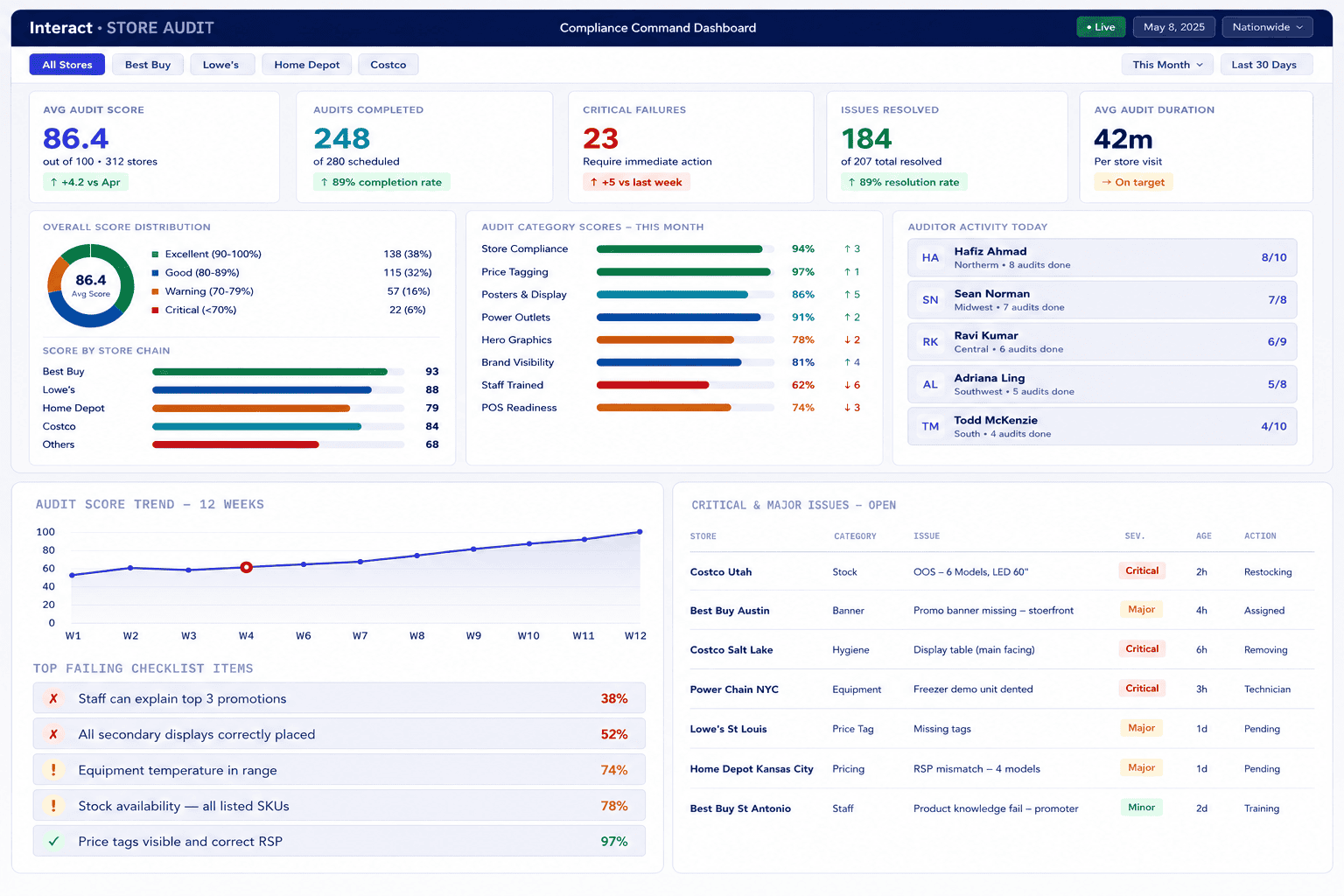This screenshot has width=1344, height=896.
Task: Switch to the Best Buy tab
Action: [148, 65]
